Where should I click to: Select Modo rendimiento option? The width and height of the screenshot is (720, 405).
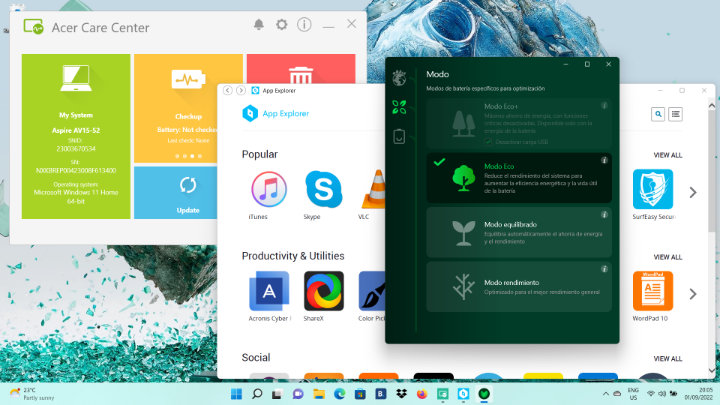519,287
